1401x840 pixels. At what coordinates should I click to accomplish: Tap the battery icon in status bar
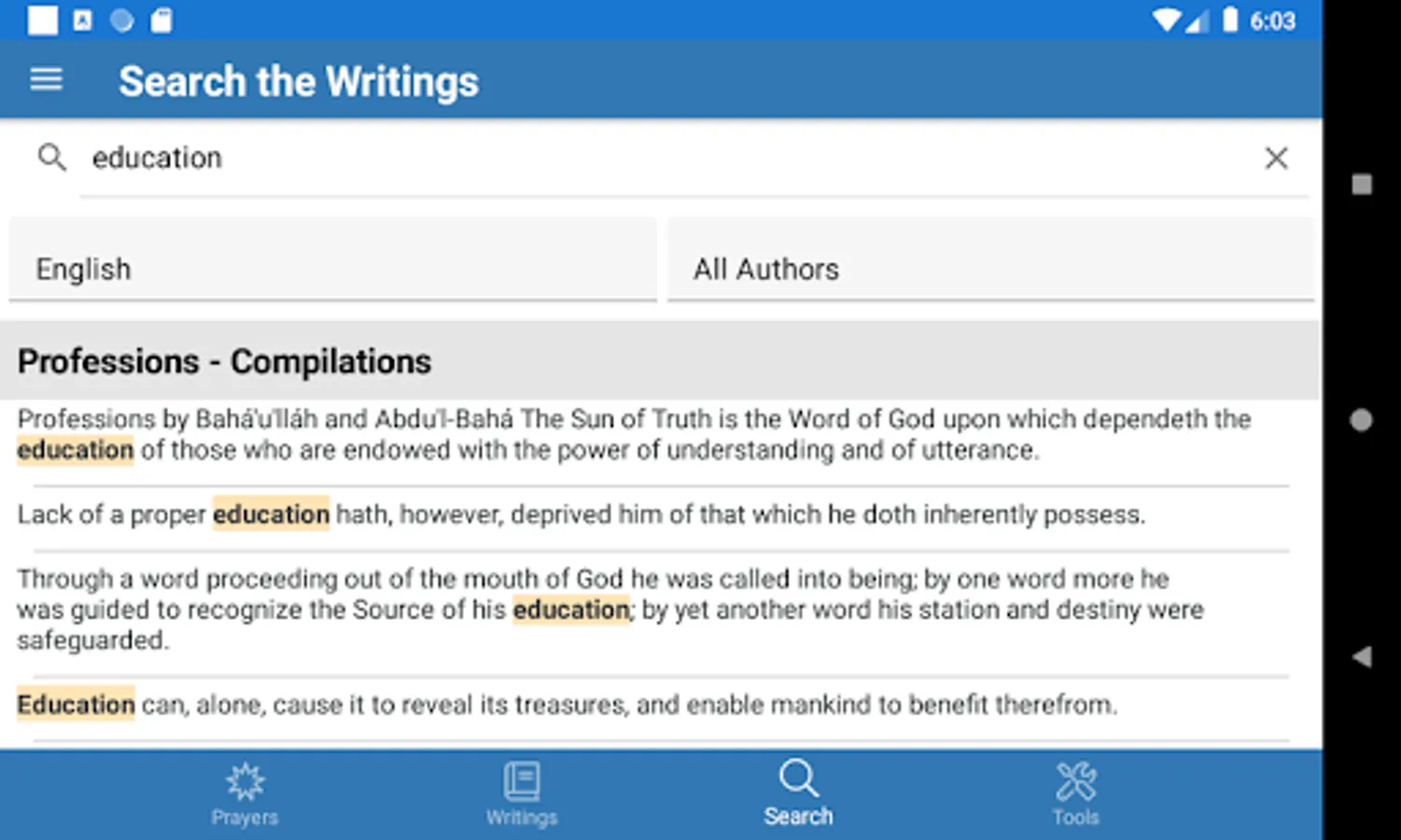tap(1230, 20)
